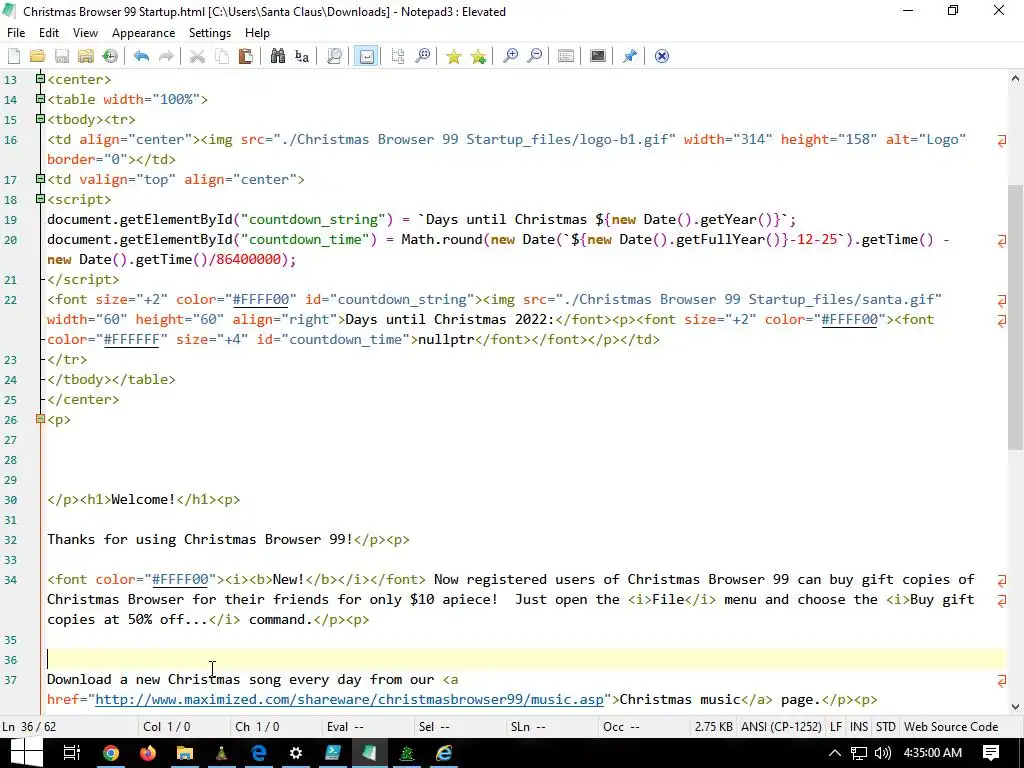Open the Edit menu
1024x768 pixels.
49,33
